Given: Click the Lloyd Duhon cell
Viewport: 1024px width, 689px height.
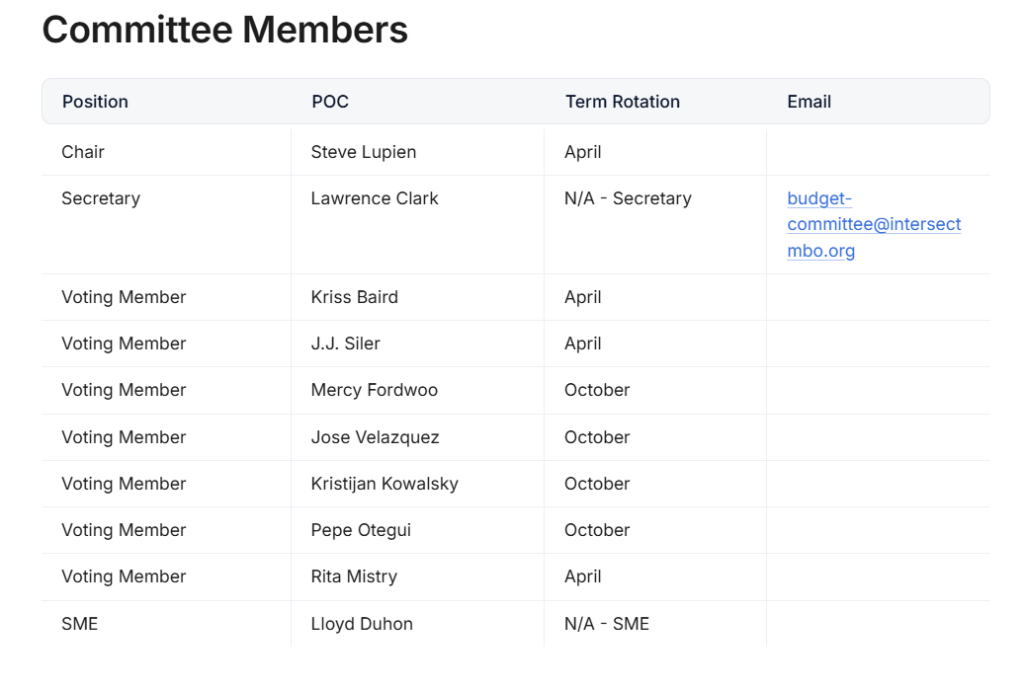Looking at the screenshot, I should click(x=361, y=623).
